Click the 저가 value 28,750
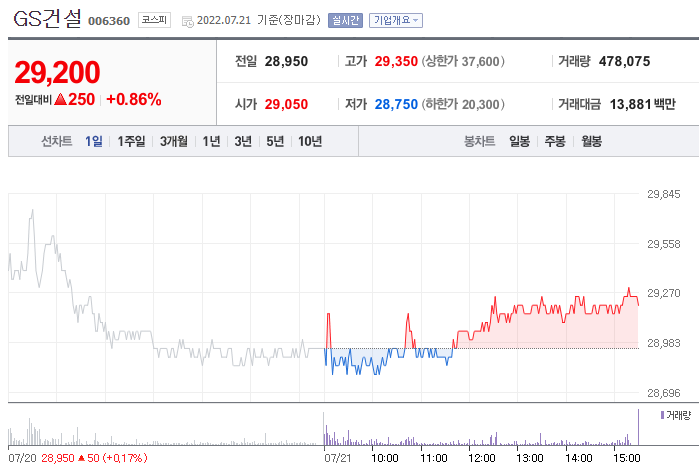 click(x=396, y=104)
